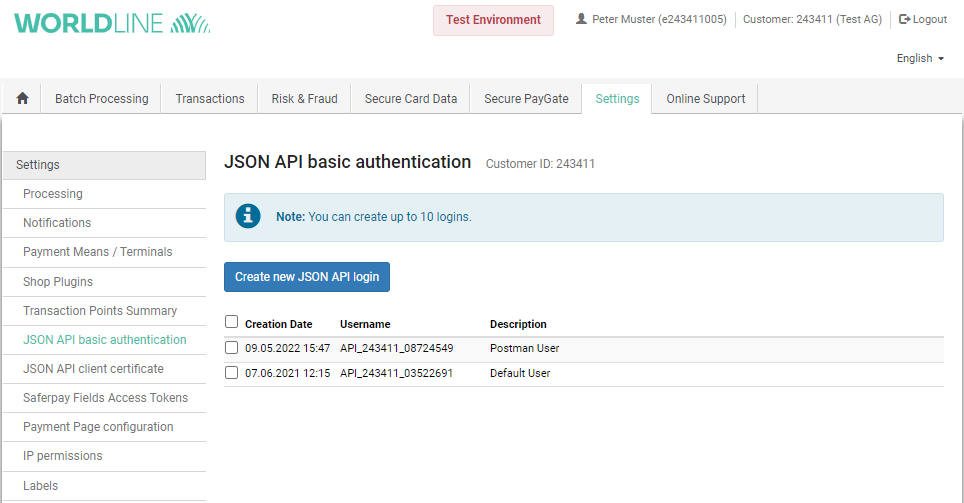Select JSON API client certificate in sidebar
Image resolution: width=964 pixels, height=503 pixels.
click(93, 369)
